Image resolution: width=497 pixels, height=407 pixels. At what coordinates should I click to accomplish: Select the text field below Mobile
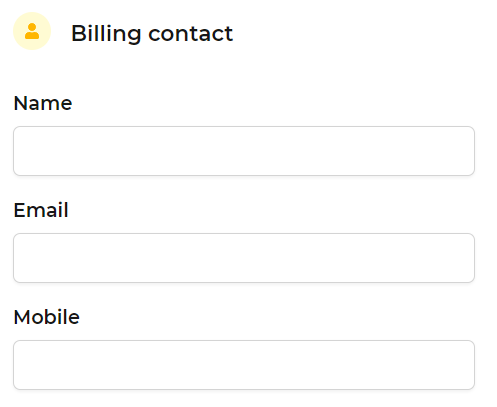244,365
